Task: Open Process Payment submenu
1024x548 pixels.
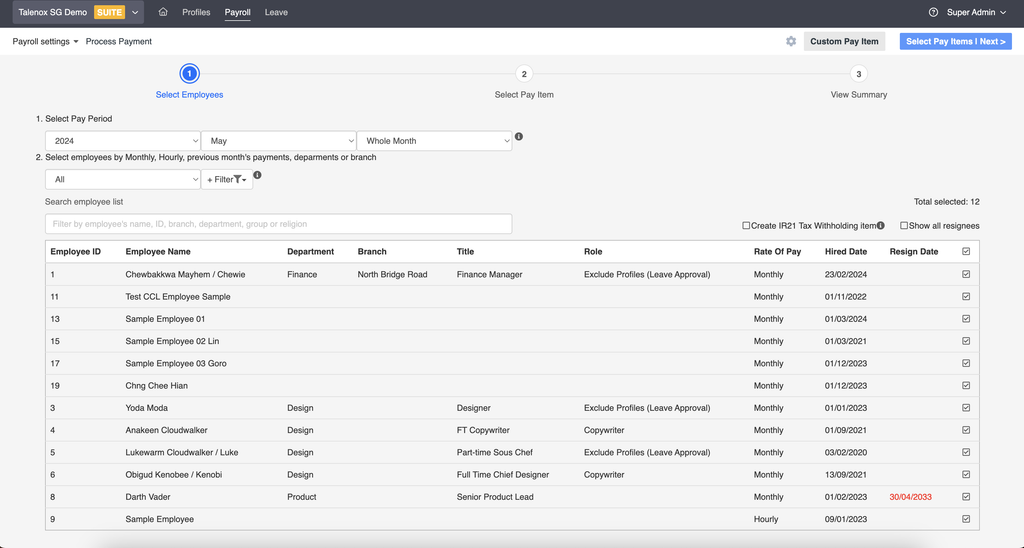Action: click(118, 41)
